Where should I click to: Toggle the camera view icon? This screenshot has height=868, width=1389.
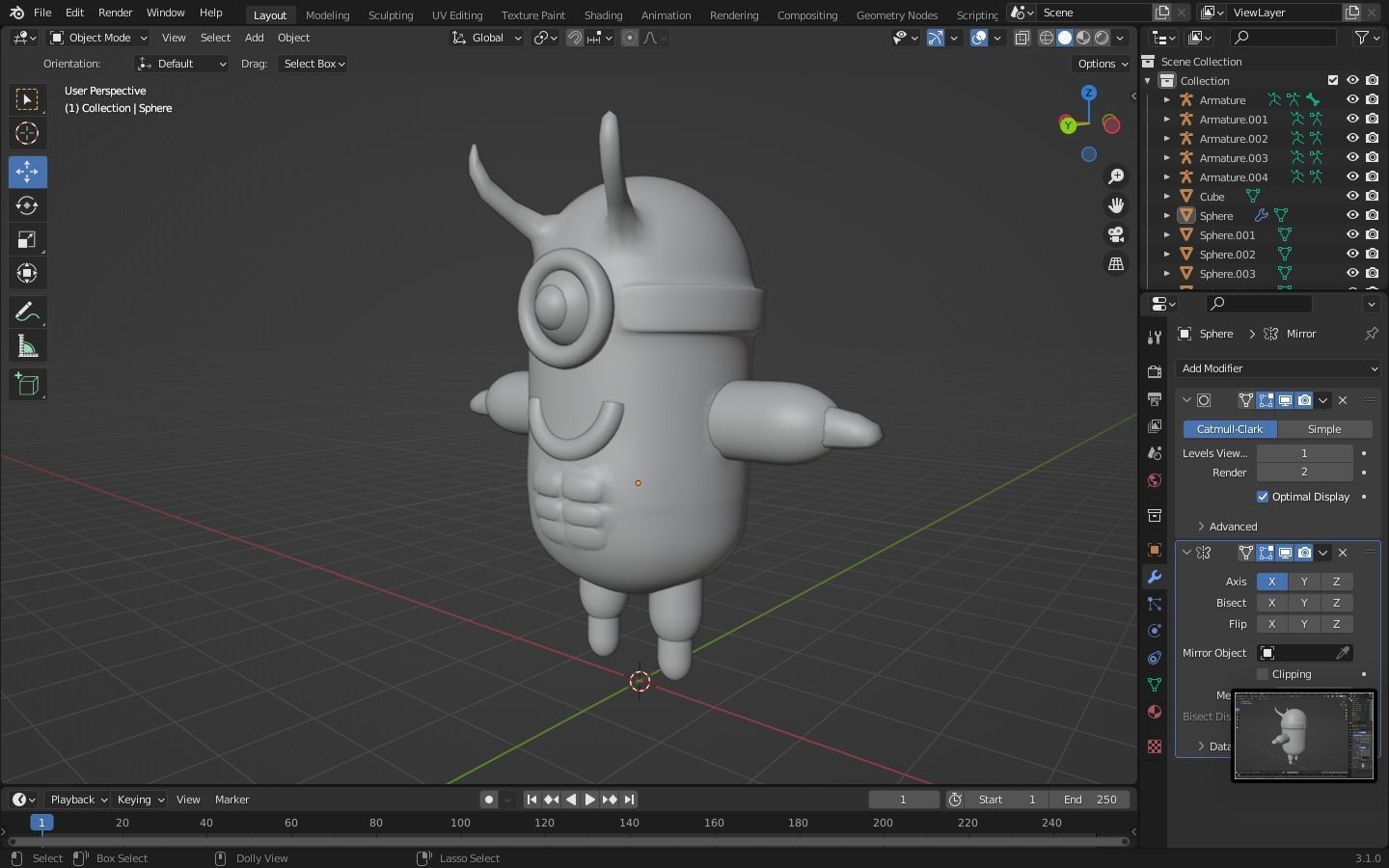pyautogui.click(x=1116, y=234)
